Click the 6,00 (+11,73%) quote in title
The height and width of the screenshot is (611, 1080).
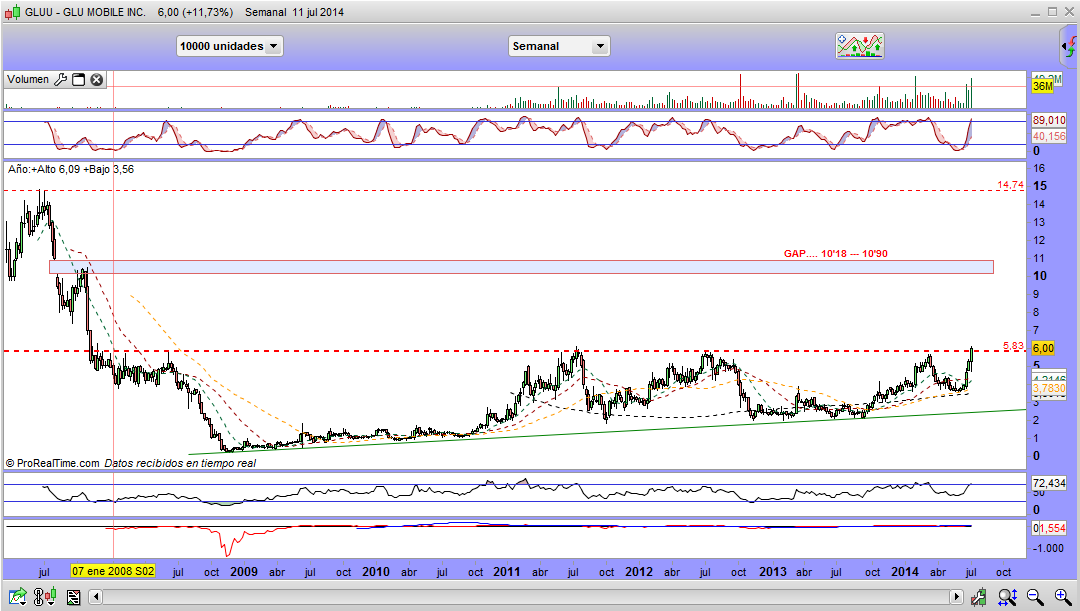tap(195, 12)
